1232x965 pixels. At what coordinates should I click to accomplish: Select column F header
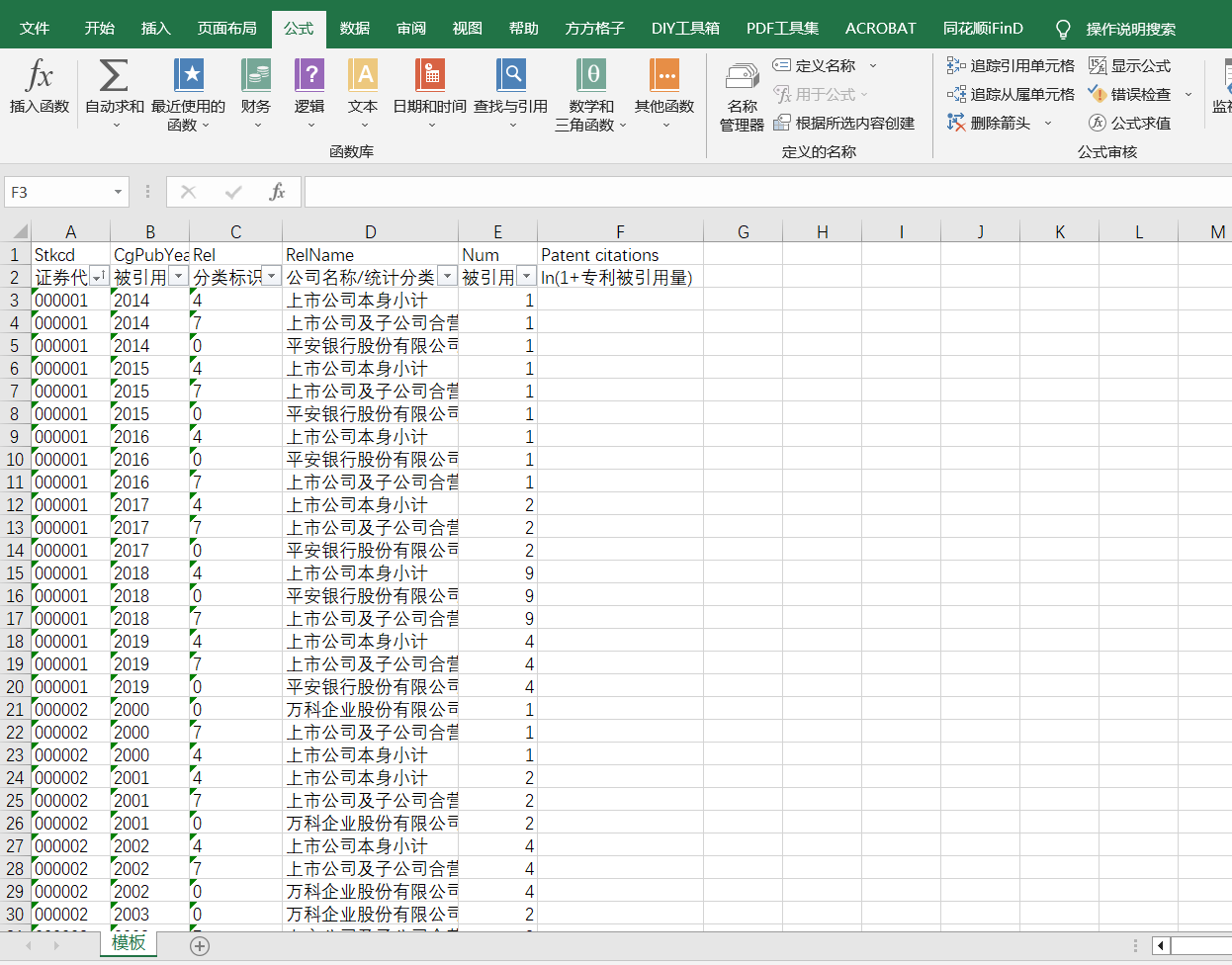click(620, 231)
